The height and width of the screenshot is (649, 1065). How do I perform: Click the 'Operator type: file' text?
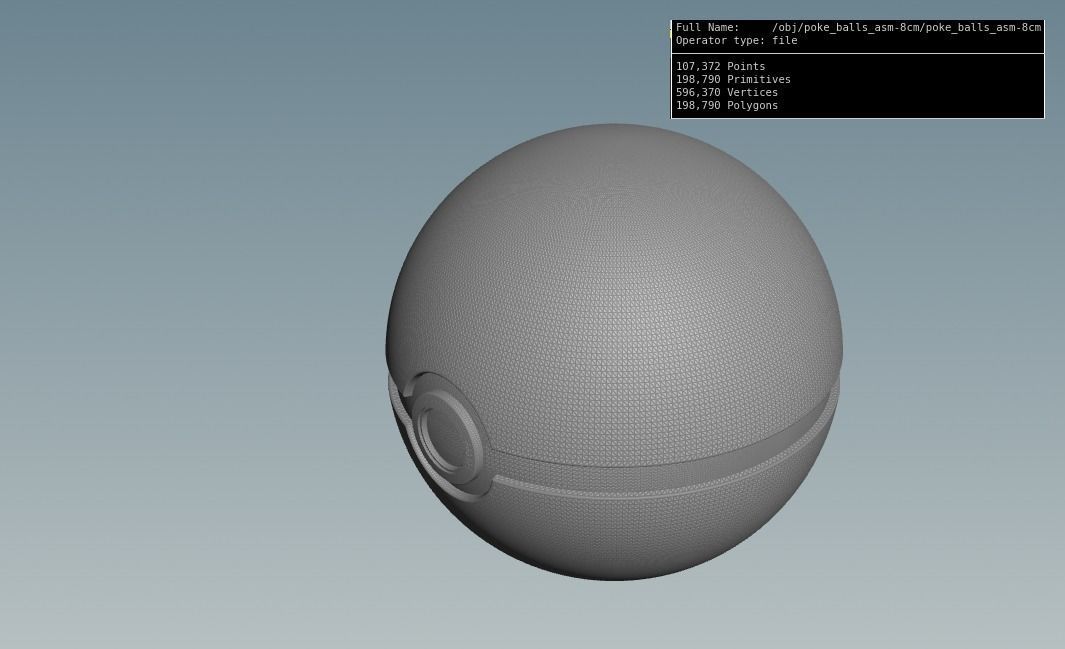coord(736,41)
